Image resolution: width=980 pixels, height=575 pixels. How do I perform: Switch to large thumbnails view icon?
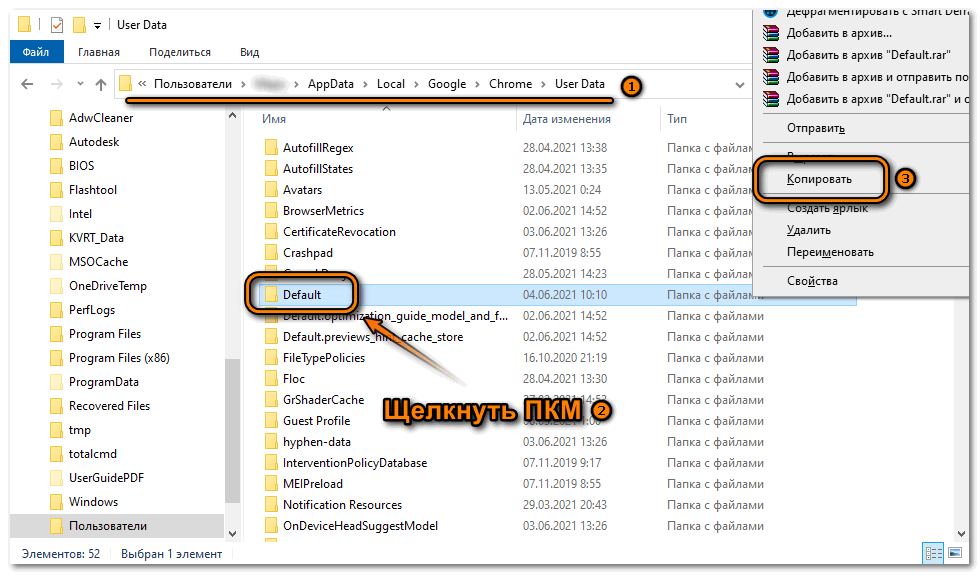pyautogui.click(x=954, y=553)
